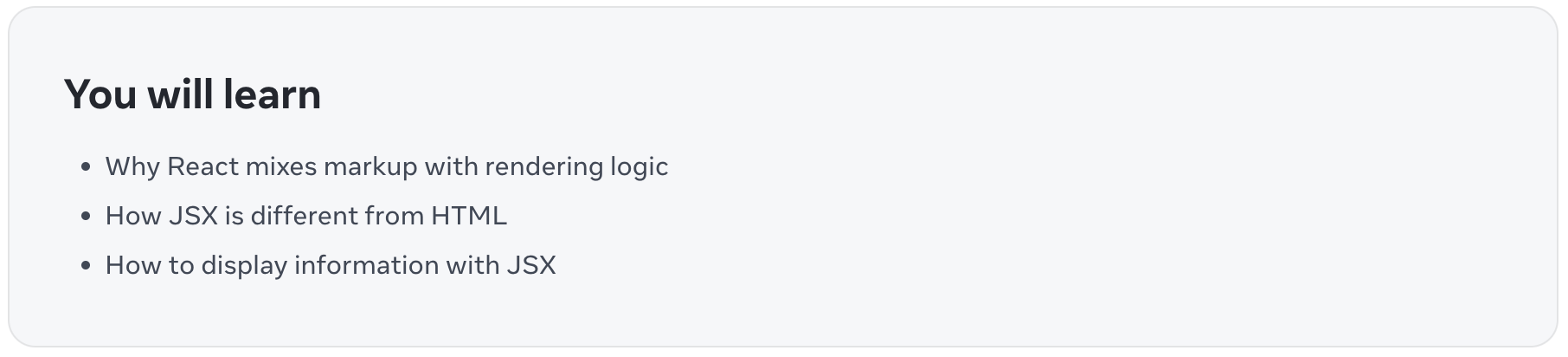Click the word "mixes" in first item
This screenshot has width=1568, height=357.
[281, 166]
